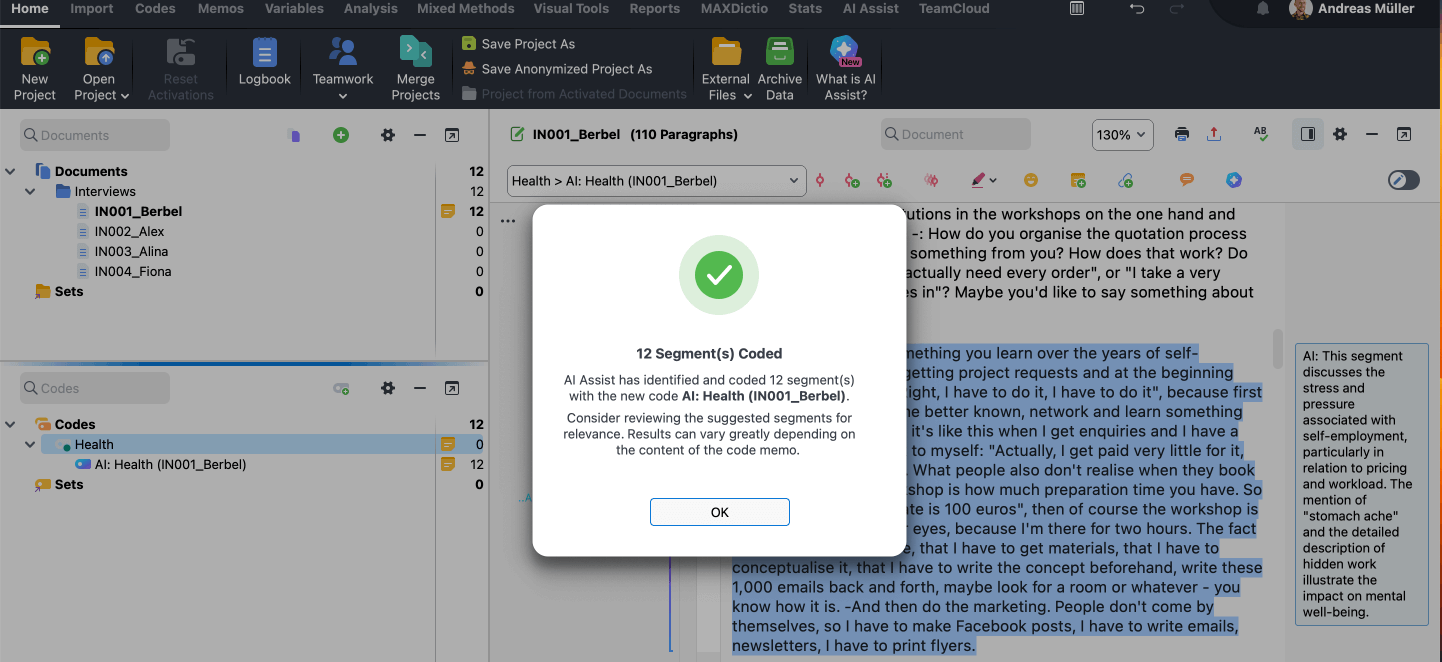Click the export document icon
Image resolution: width=1442 pixels, height=662 pixels.
pos(1214,134)
